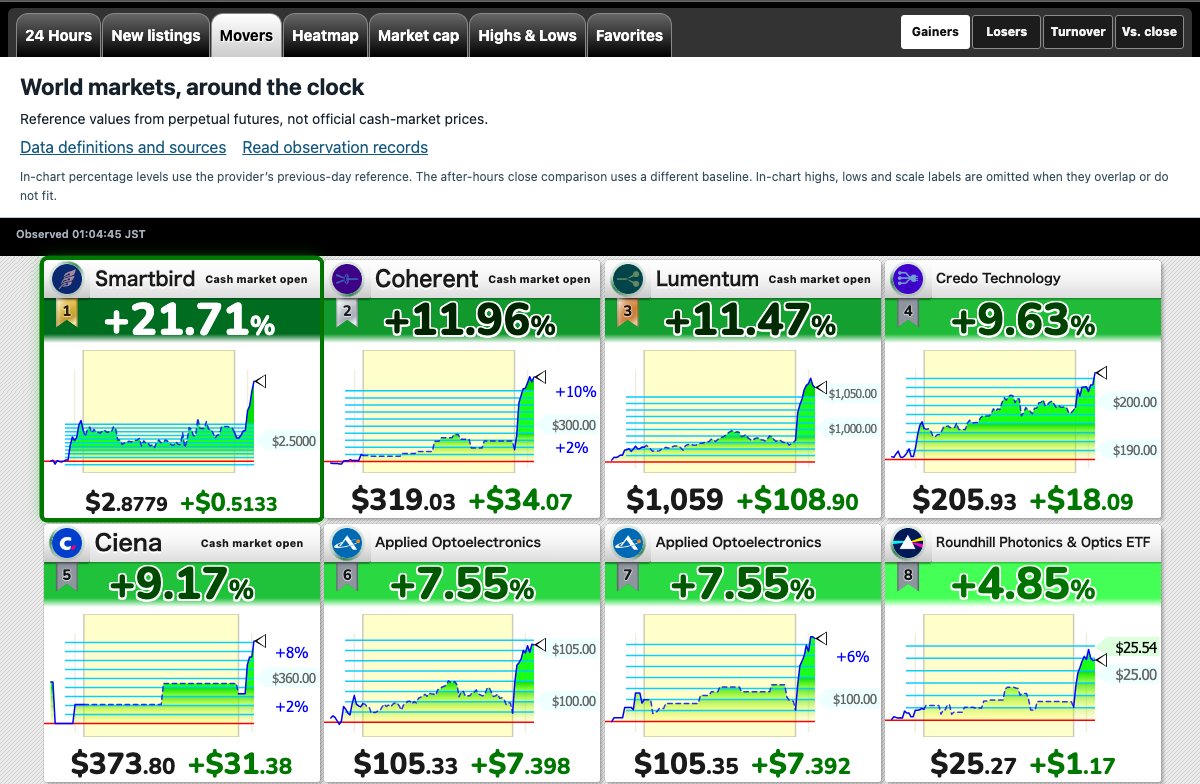Open the 24 Hours tab

pyautogui.click(x=59, y=36)
